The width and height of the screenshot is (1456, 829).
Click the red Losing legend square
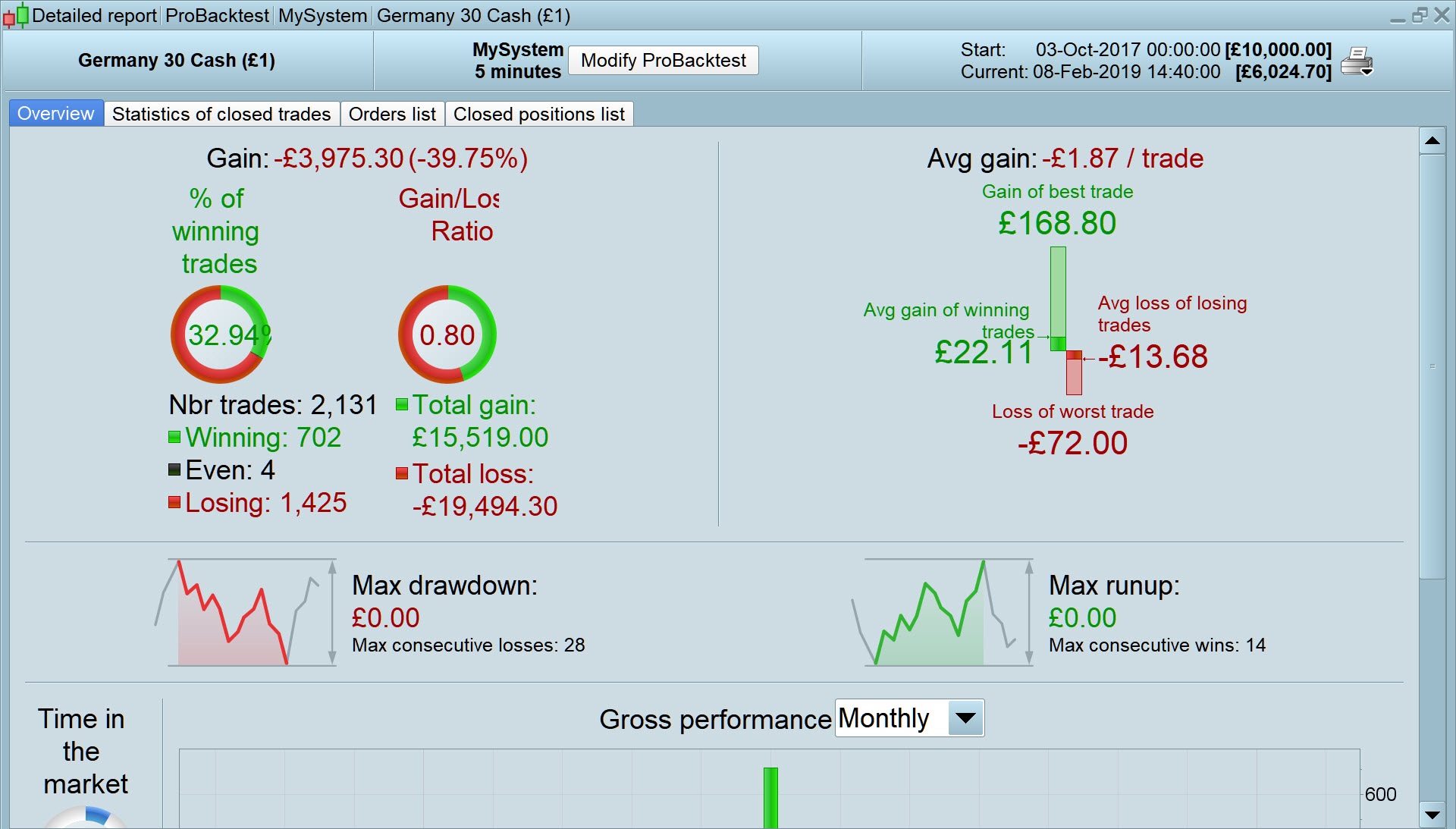click(x=174, y=502)
